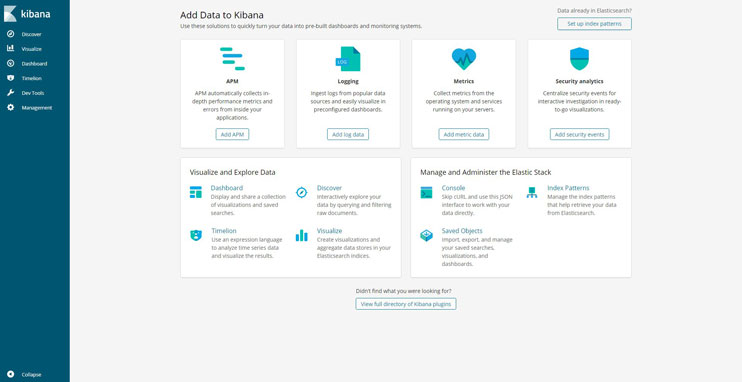Click the Security analytics shield icon

click(579, 59)
